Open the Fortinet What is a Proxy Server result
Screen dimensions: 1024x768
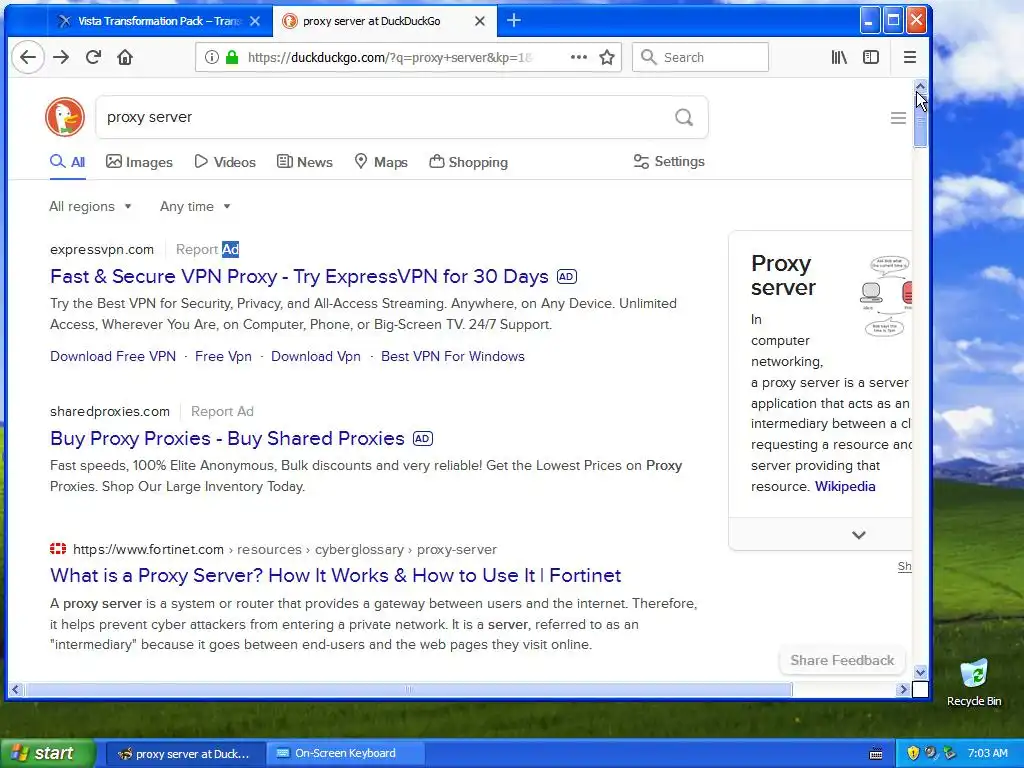tap(336, 575)
